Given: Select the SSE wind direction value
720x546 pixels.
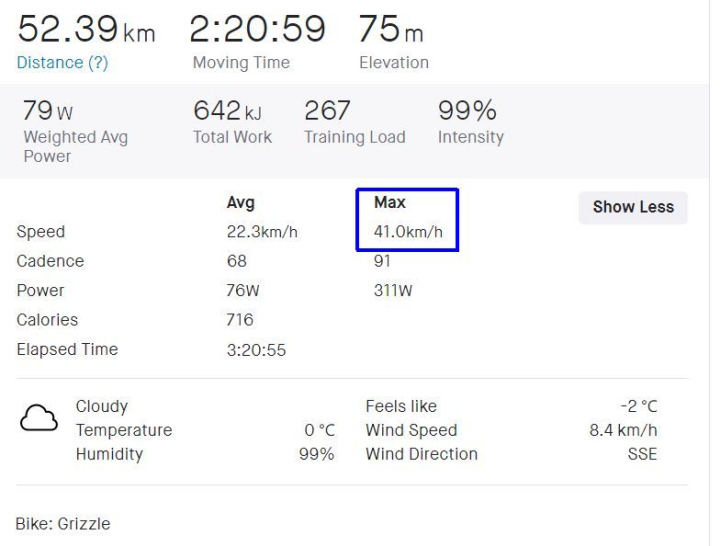Looking at the screenshot, I should tap(641, 454).
